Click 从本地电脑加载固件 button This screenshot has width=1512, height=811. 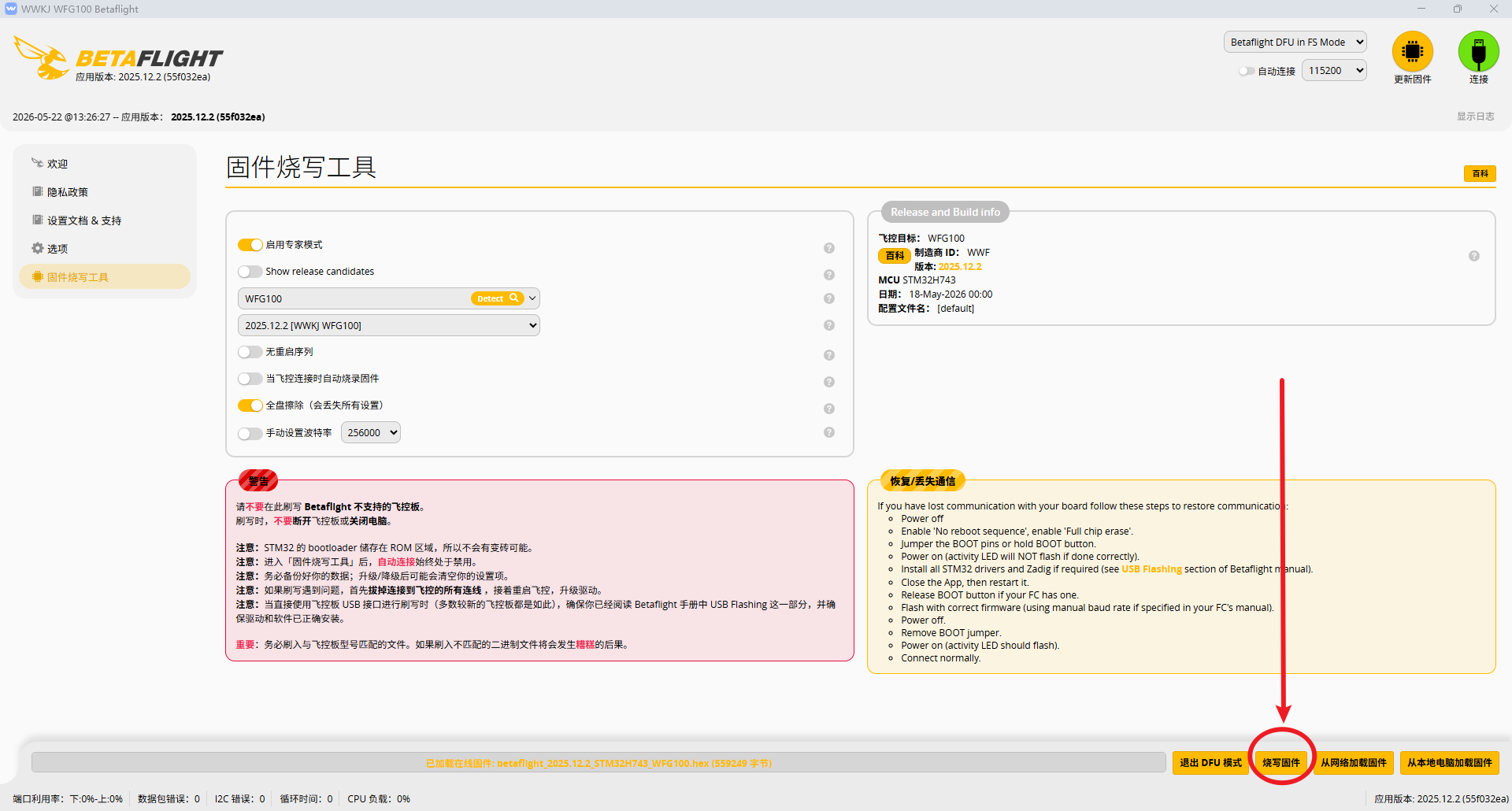point(1450,763)
